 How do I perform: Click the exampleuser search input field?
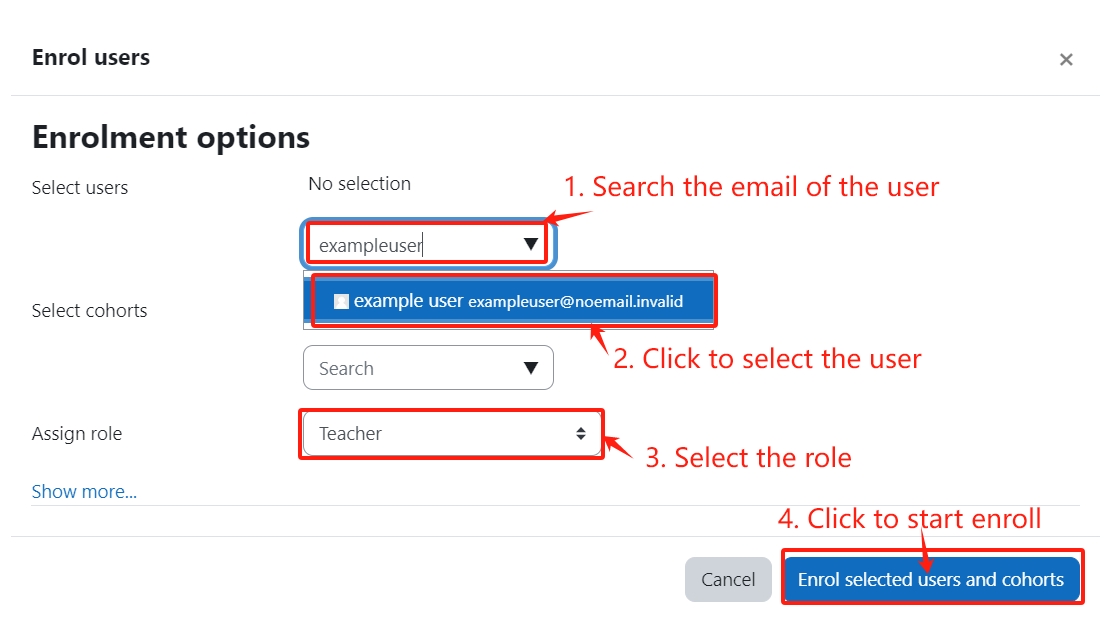[x=400, y=243]
